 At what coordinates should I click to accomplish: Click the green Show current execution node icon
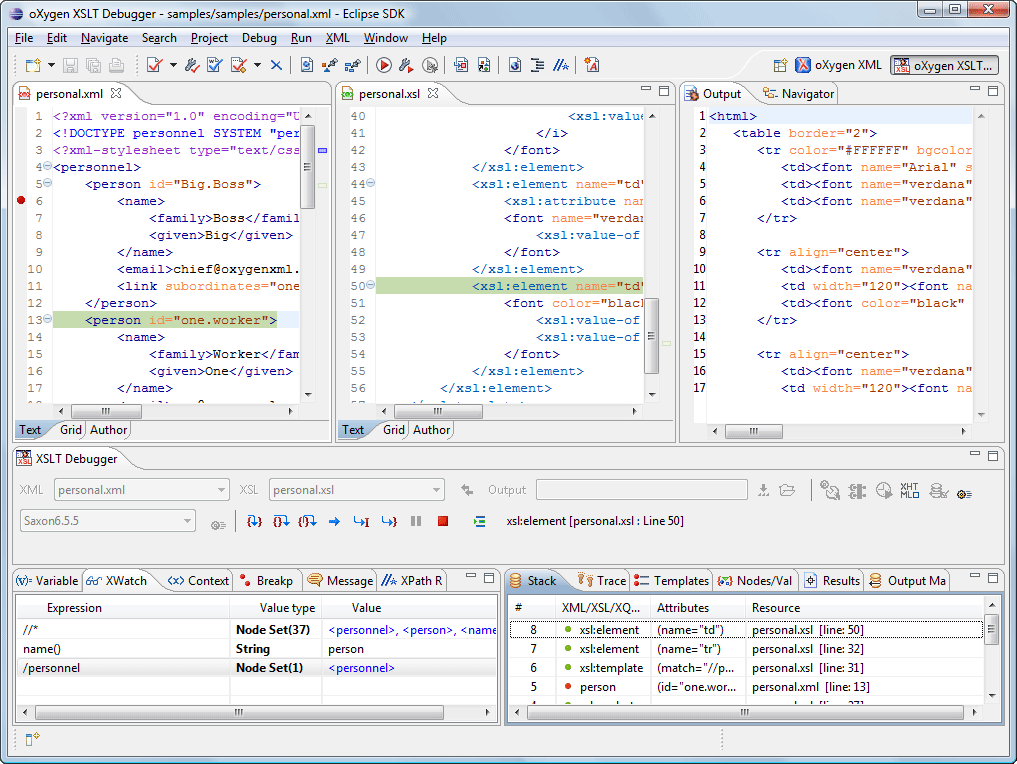pos(479,521)
